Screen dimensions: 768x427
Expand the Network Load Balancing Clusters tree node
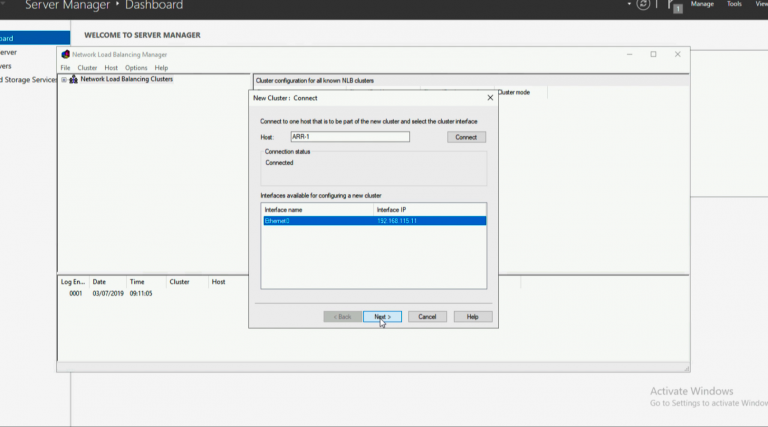click(64, 79)
